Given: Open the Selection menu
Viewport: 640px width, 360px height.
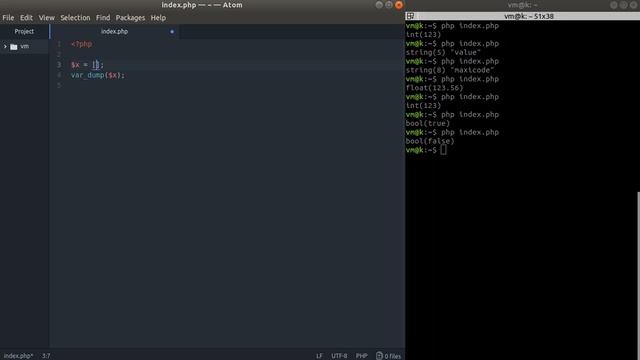Looking at the screenshot, I should (75, 18).
